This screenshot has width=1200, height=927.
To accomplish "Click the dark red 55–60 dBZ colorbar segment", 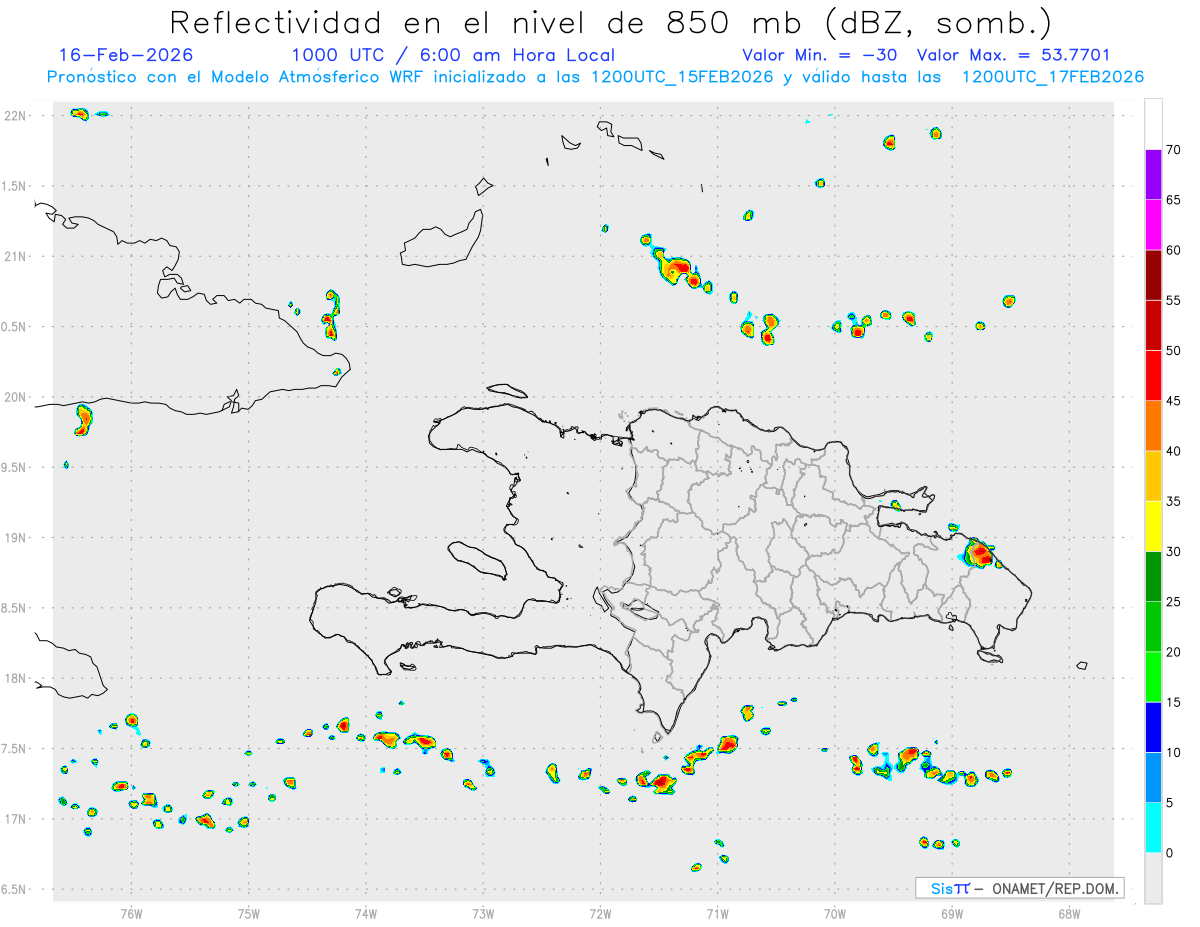I will pos(1153,275).
